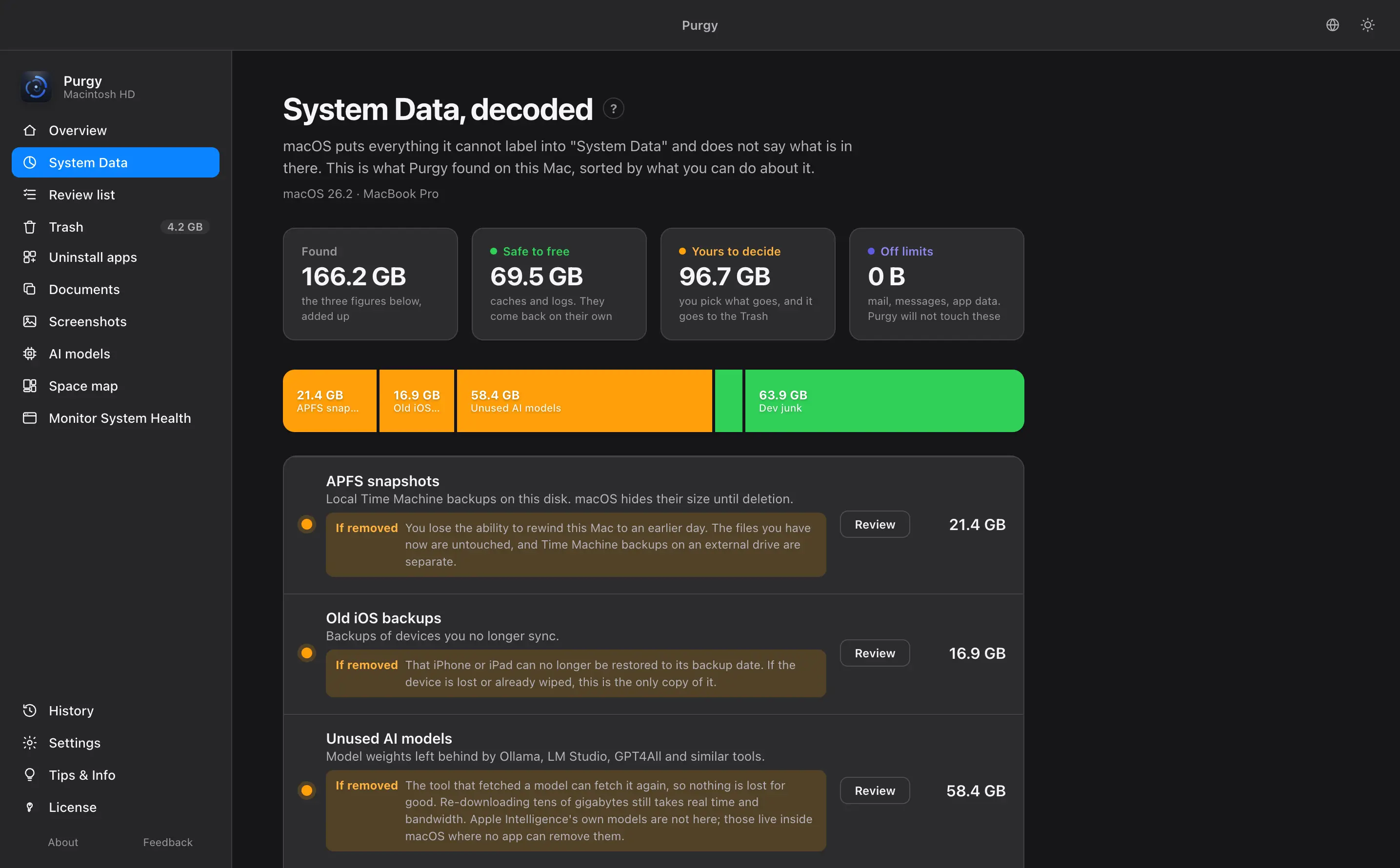Click the Documents stack icon
Screen dimensions: 1400x868
click(30, 289)
